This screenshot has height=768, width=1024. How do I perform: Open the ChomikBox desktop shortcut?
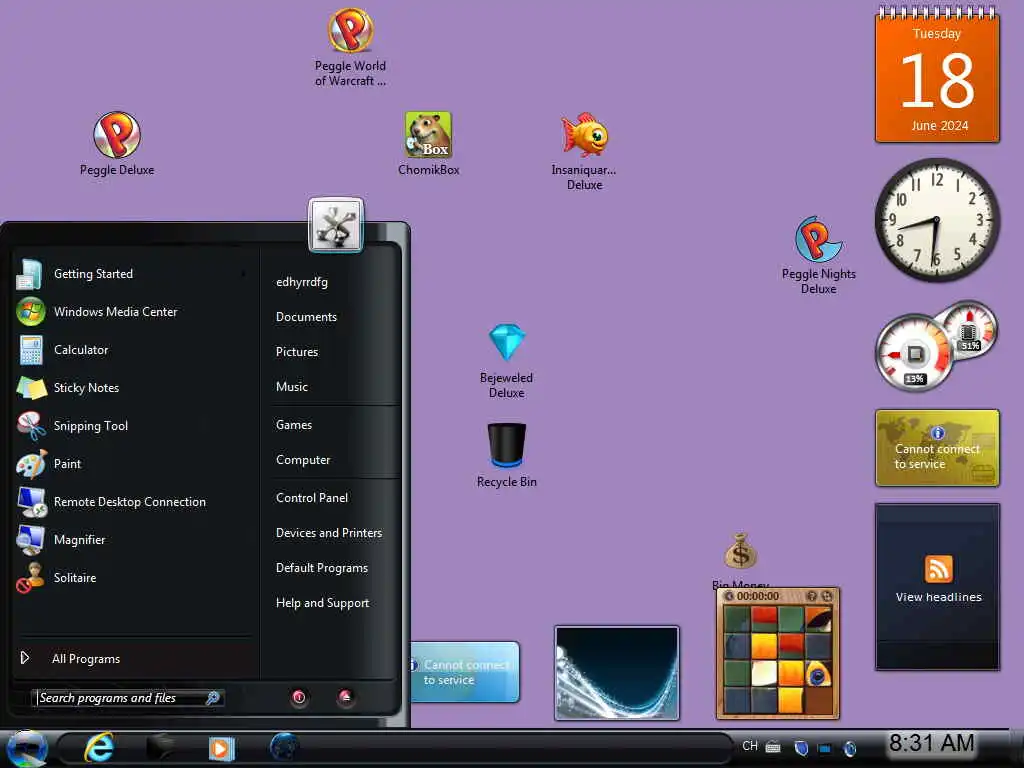[428, 144]
